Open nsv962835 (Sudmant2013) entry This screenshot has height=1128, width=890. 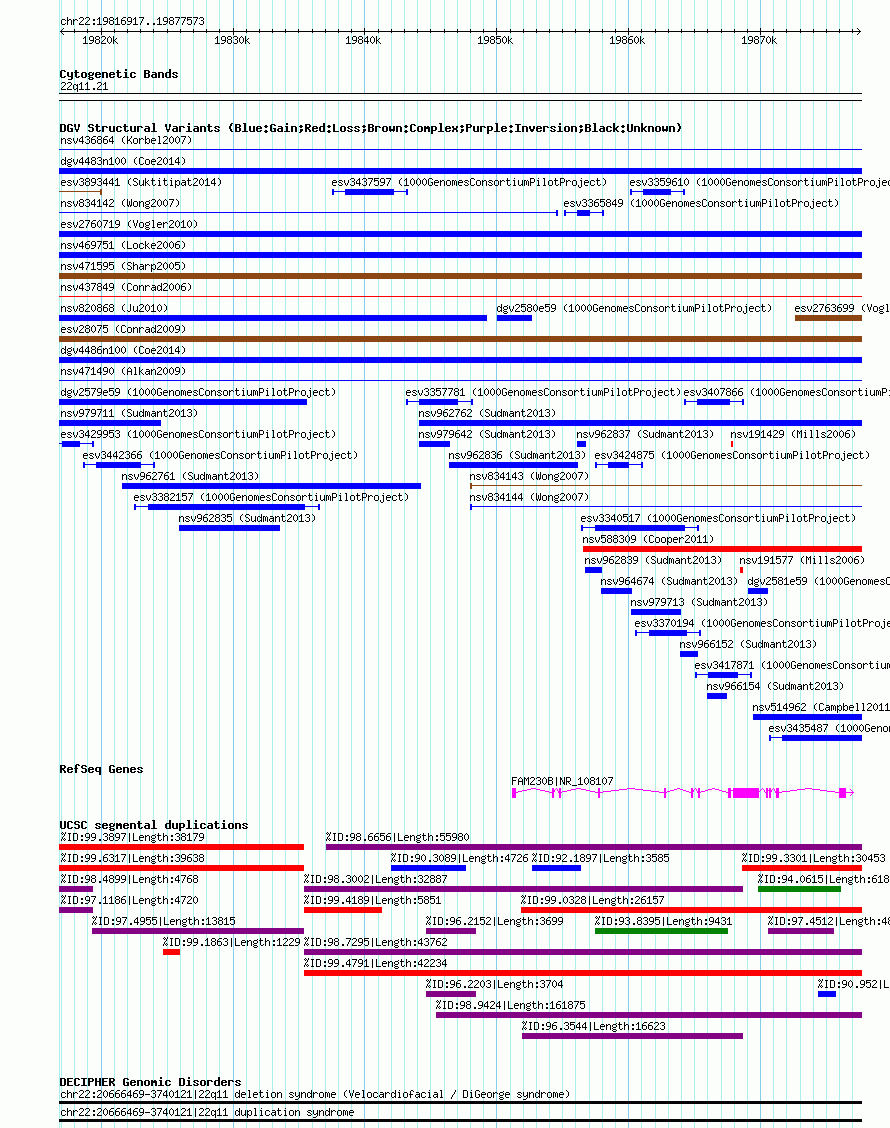[248, 518]
